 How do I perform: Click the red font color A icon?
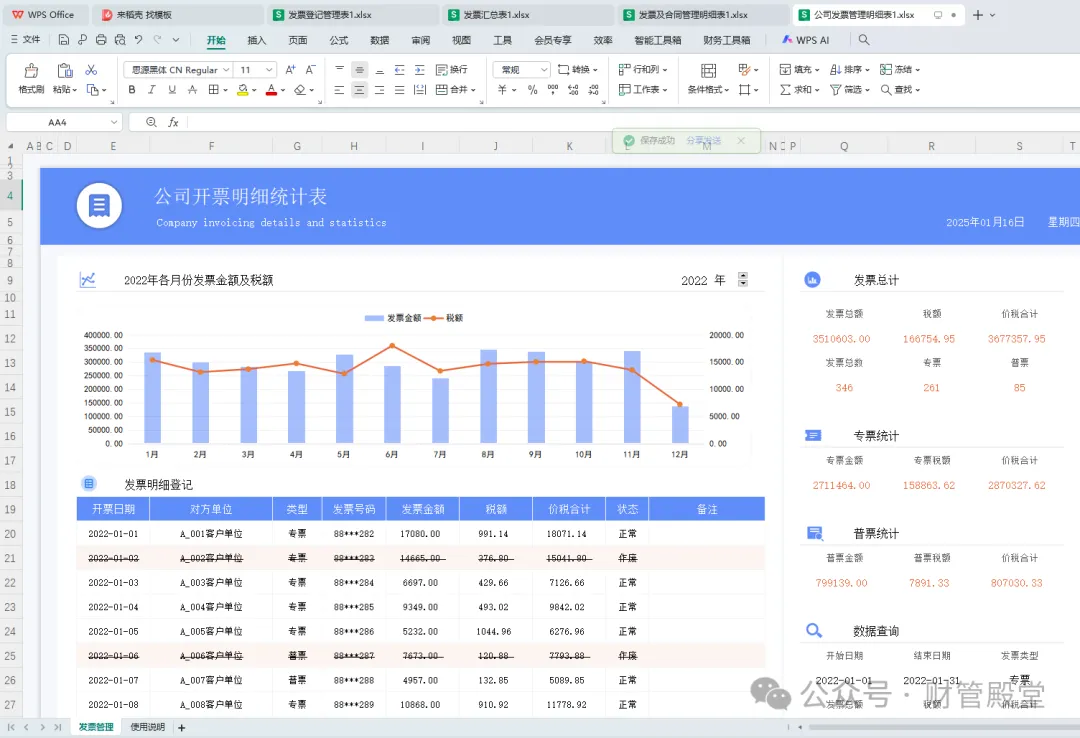tap(271, 90)
